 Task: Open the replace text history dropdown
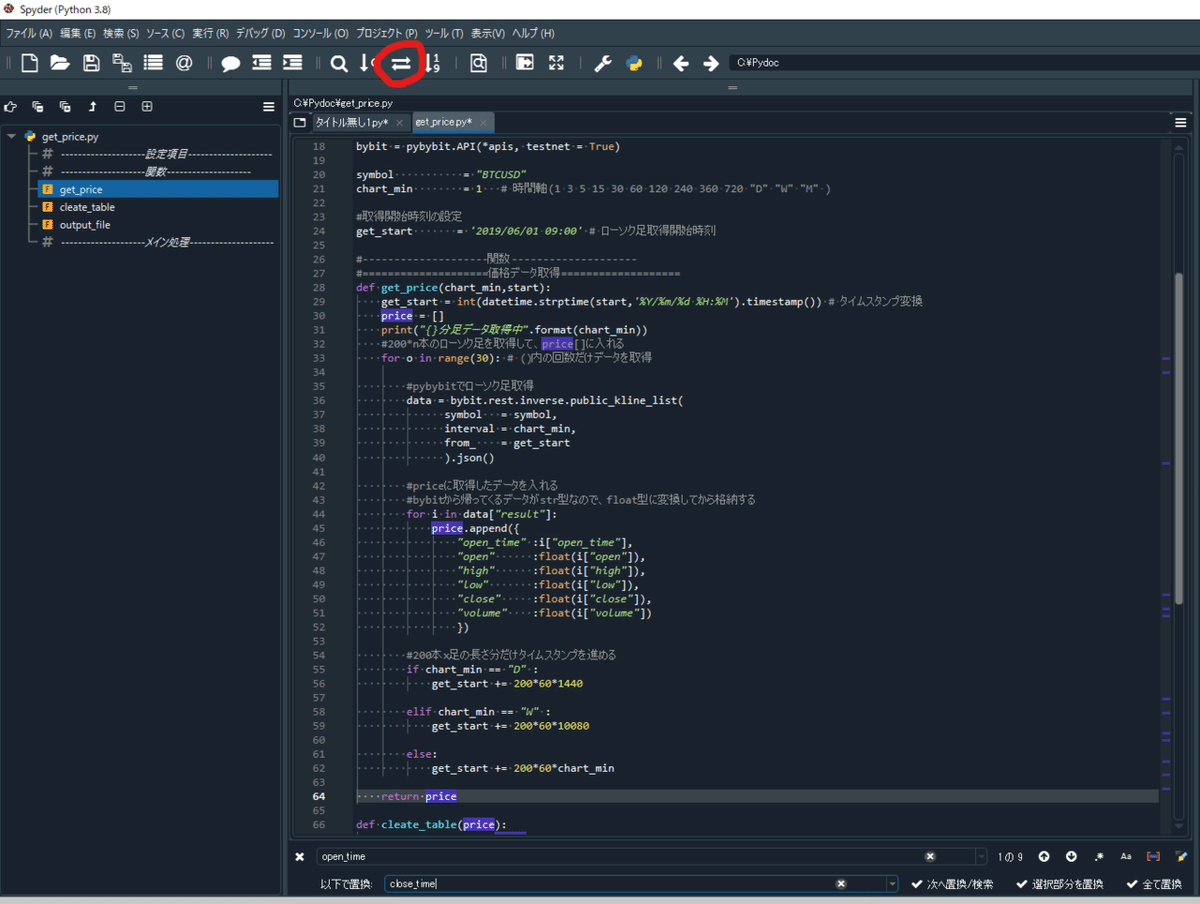892,884
